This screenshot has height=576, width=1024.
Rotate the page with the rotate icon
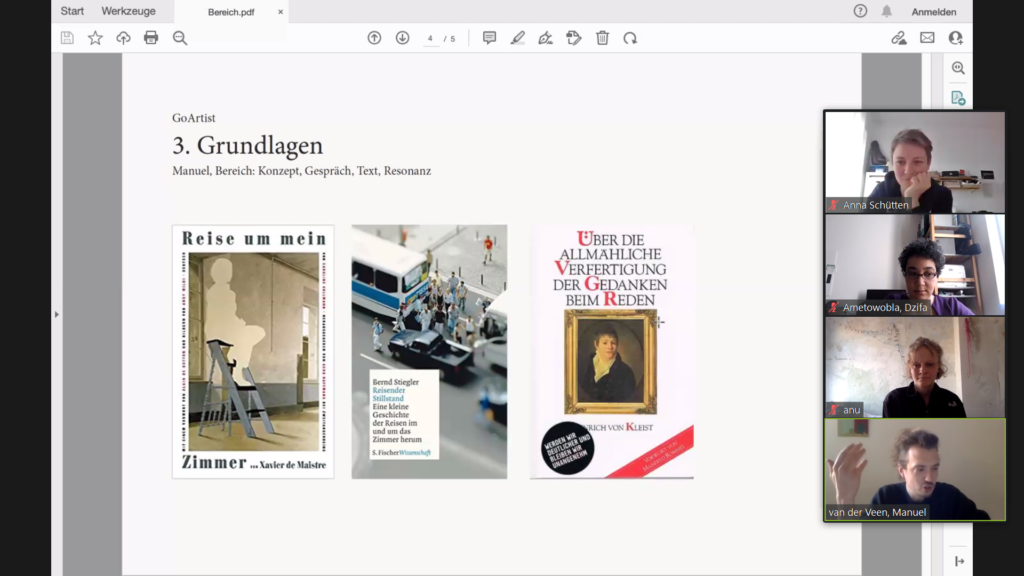coord(630,38)
